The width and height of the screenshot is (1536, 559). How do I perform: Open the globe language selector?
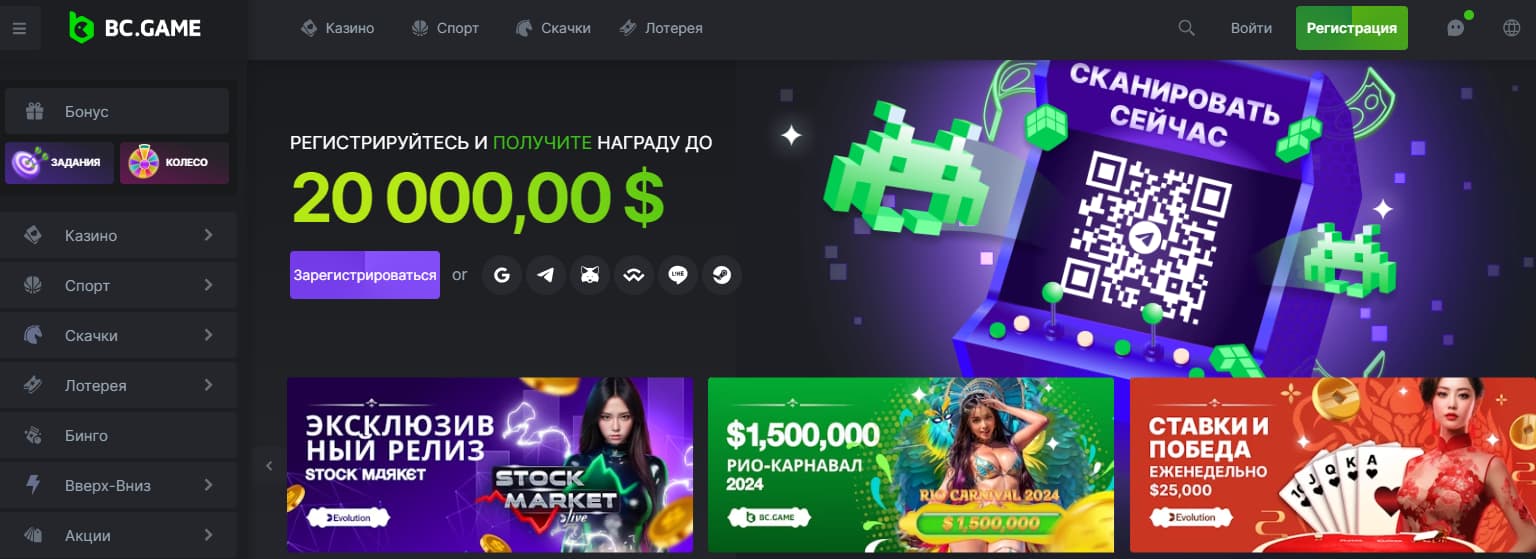tap(1512, 28)
